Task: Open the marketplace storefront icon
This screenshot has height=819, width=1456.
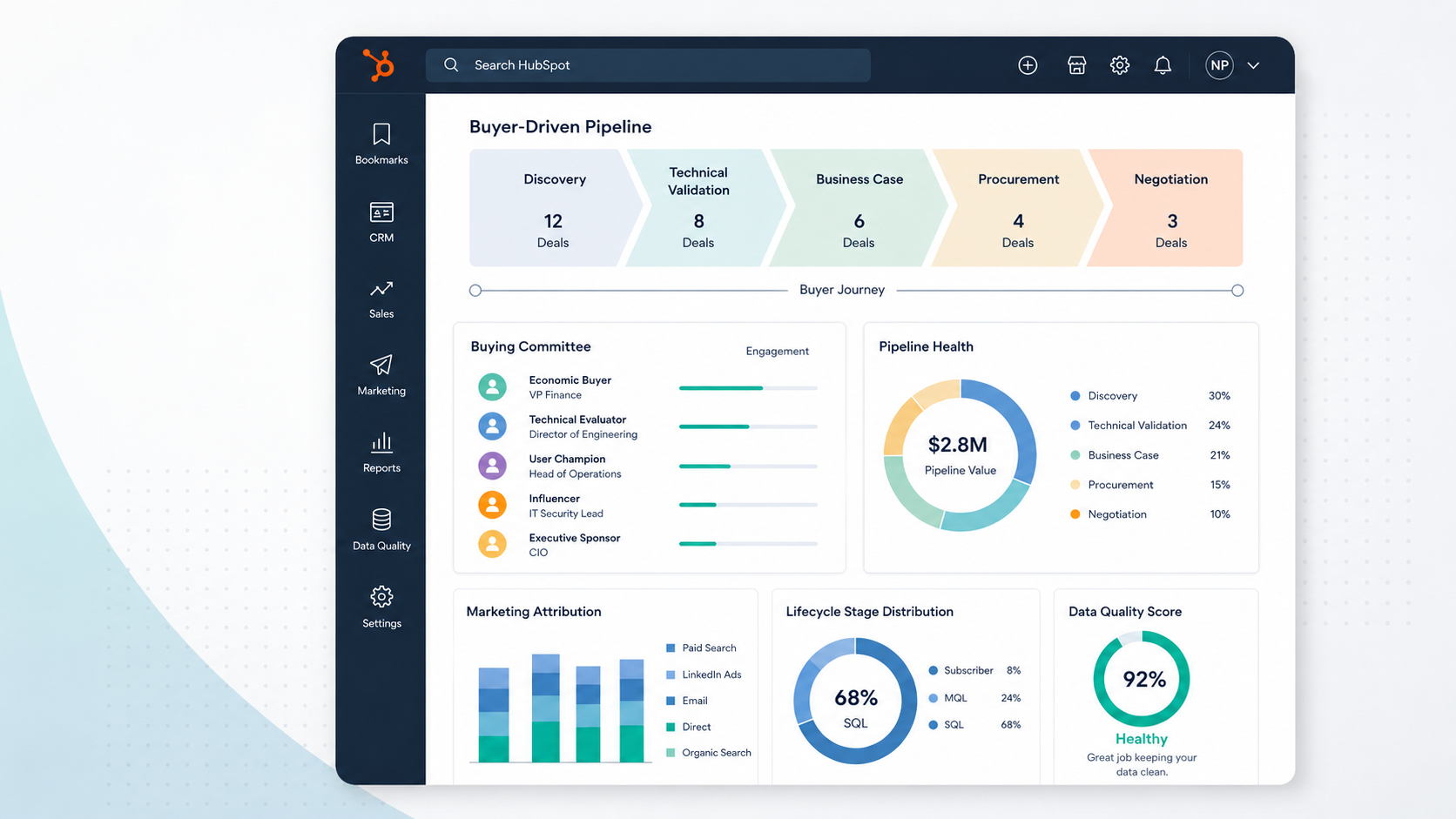Action: pyautogui.click(x=1077, y=65)
